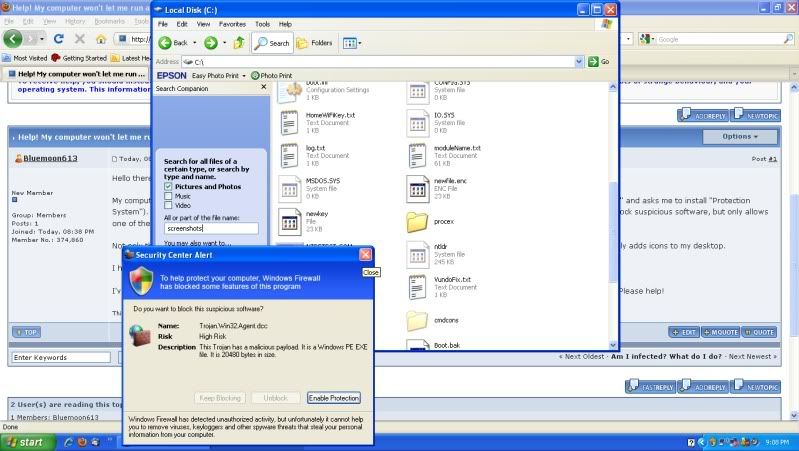Screen dimensions: 799x451
Task: Open the Back button history dropdown arrow
Action: coord(195,43)
